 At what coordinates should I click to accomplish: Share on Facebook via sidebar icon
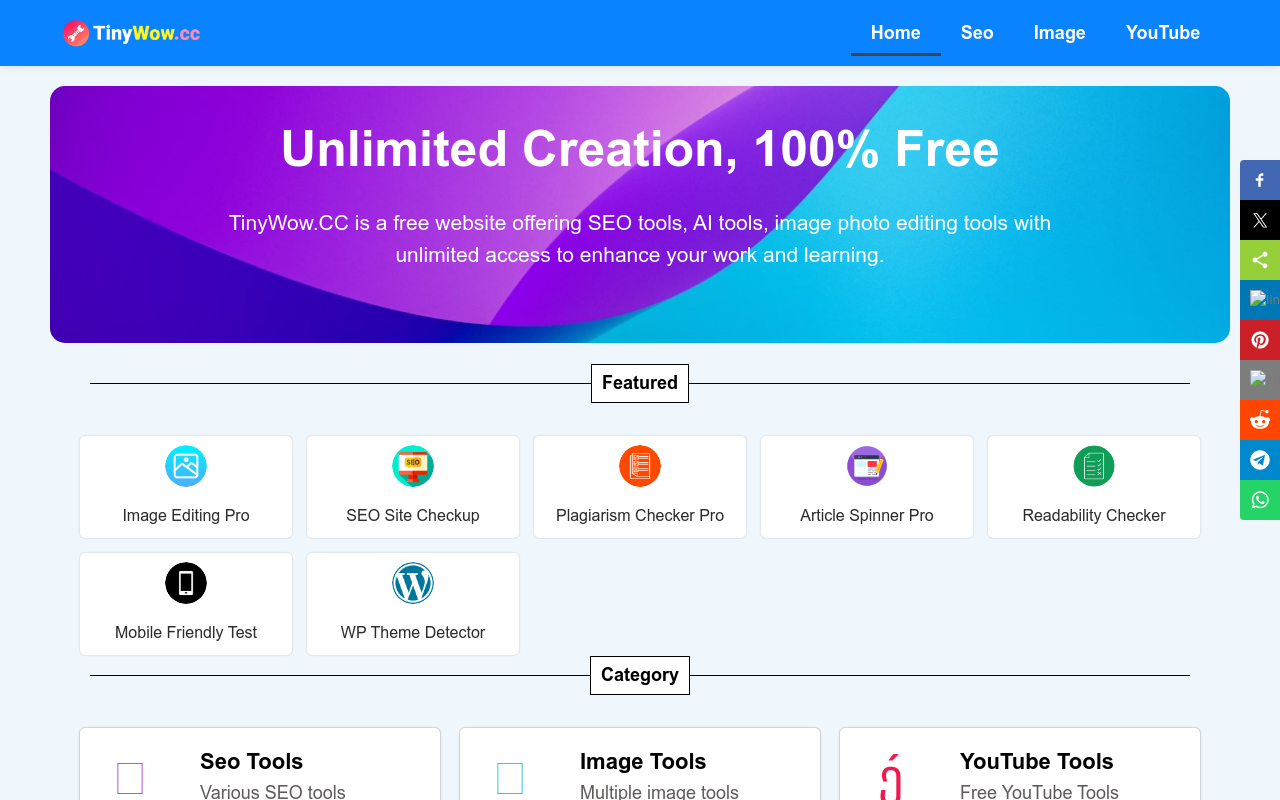1260,180
